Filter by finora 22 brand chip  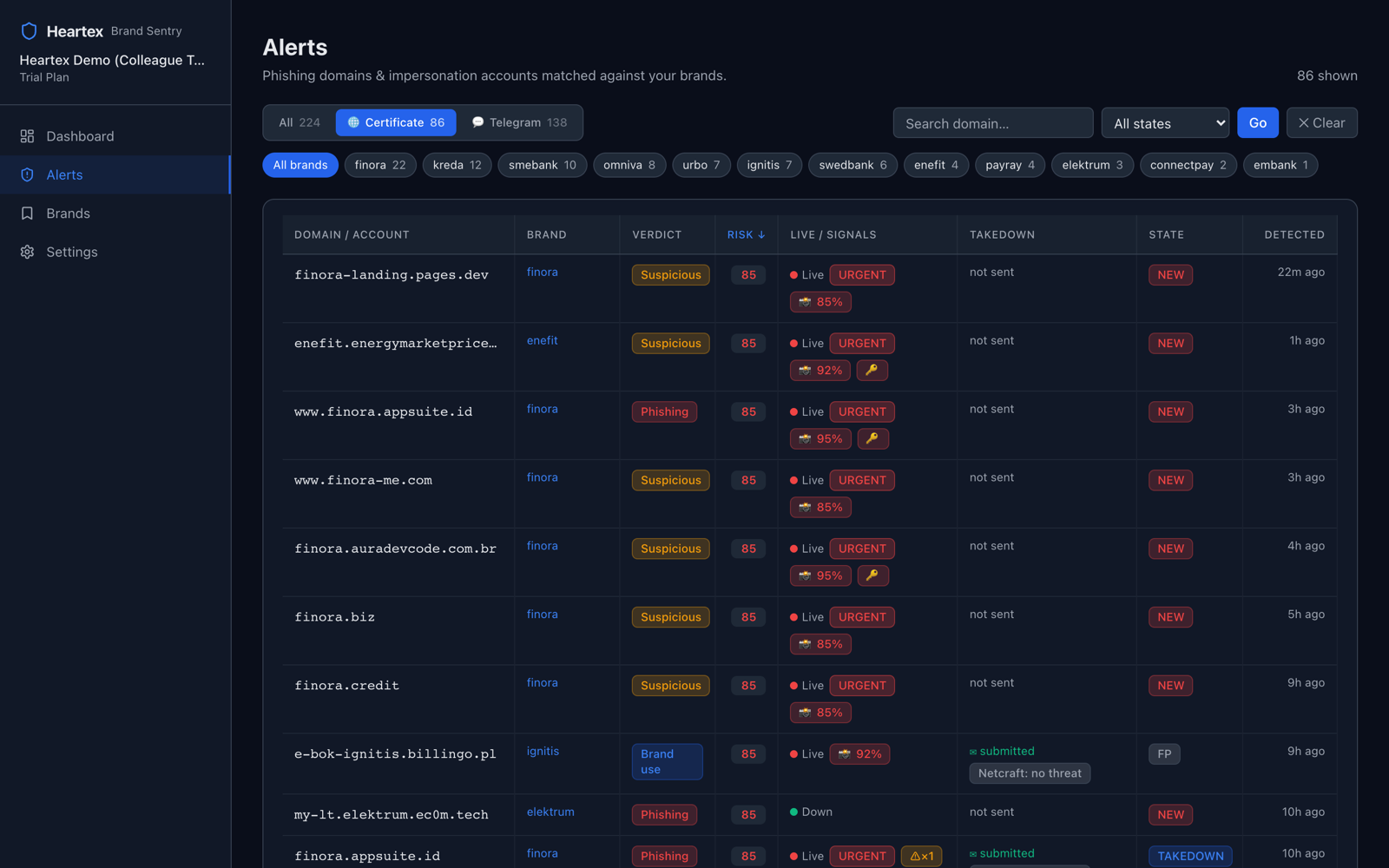point(380,165)
